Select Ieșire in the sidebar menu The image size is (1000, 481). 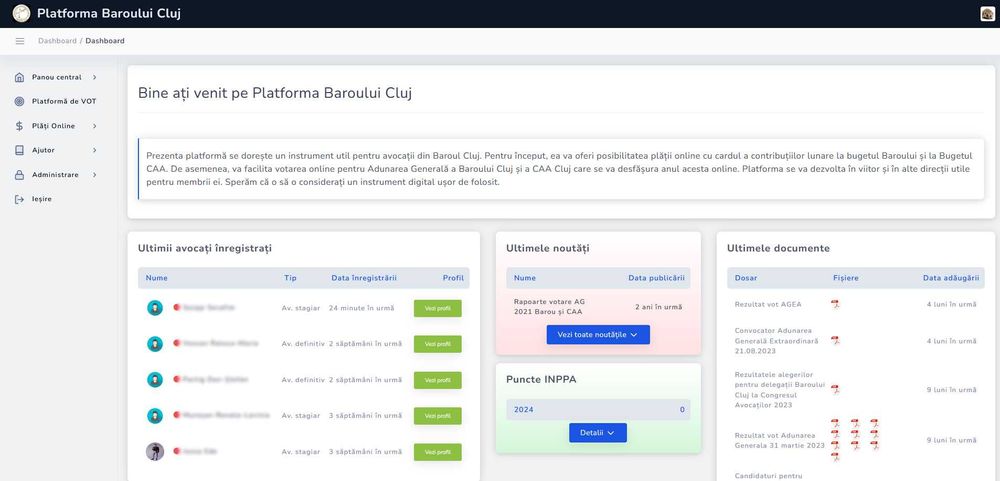pos(42,199)
